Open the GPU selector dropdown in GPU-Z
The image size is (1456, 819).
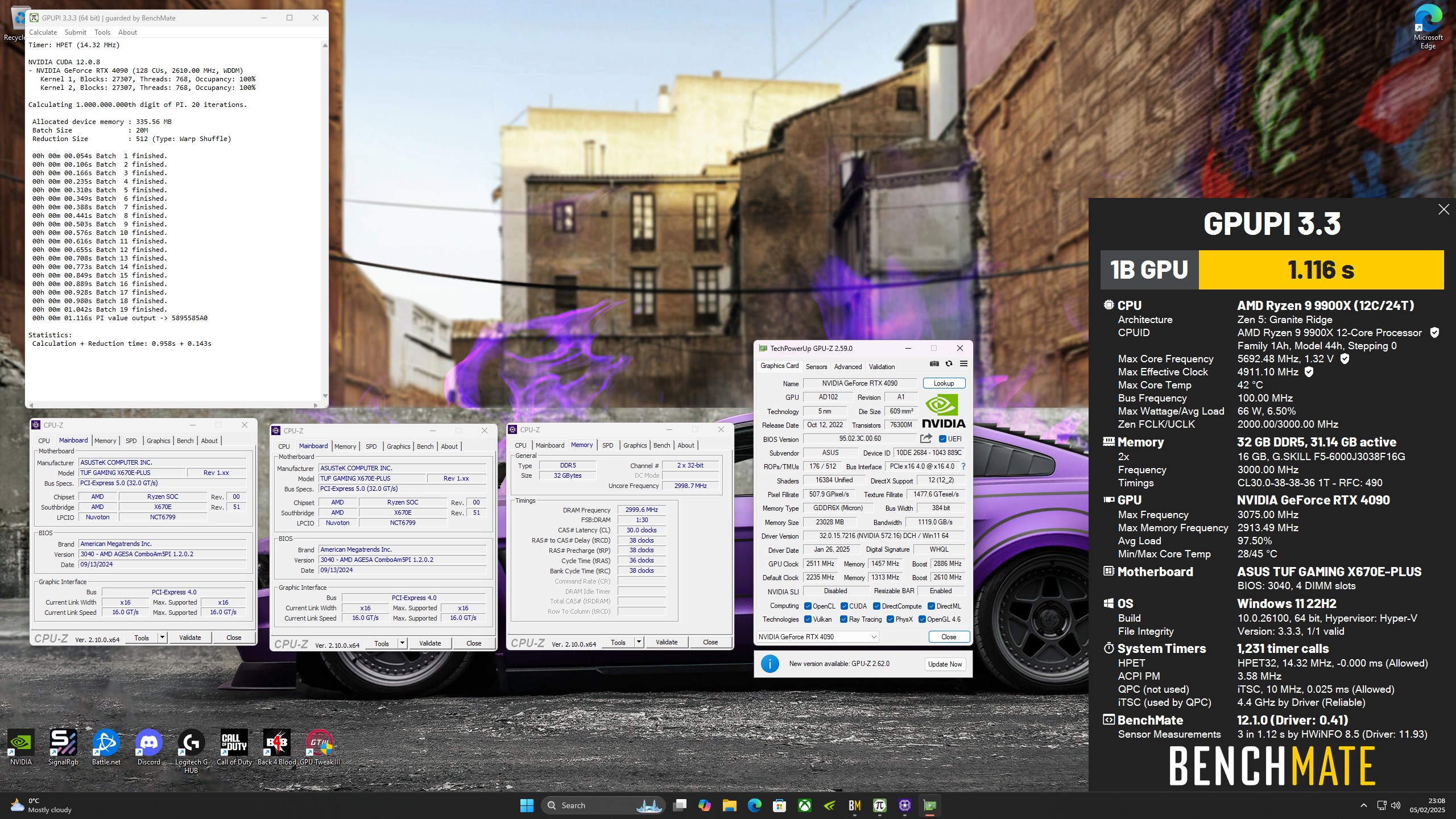tap(817, 636)
